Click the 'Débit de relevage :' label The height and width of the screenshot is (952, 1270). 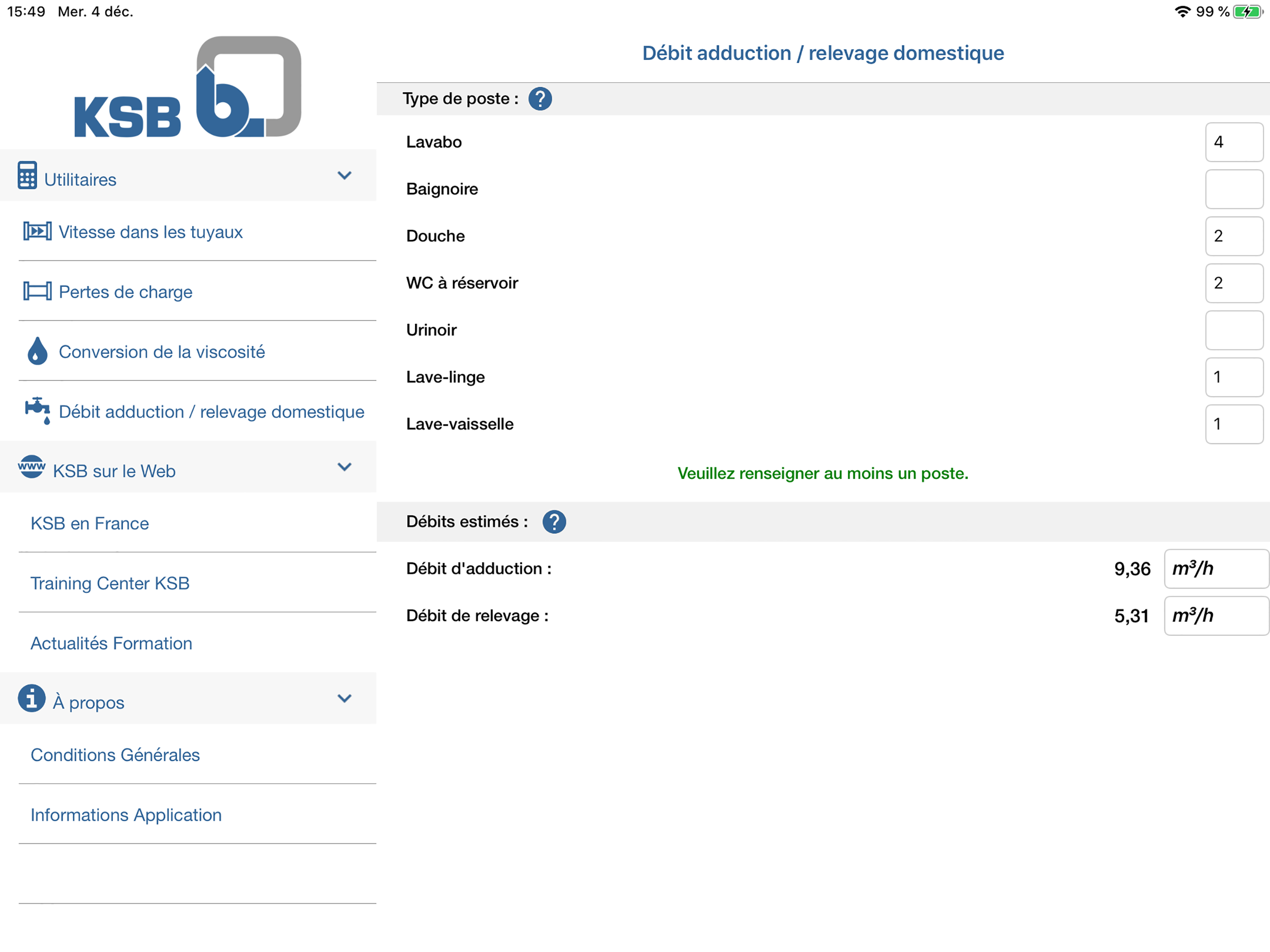(477, 615)
